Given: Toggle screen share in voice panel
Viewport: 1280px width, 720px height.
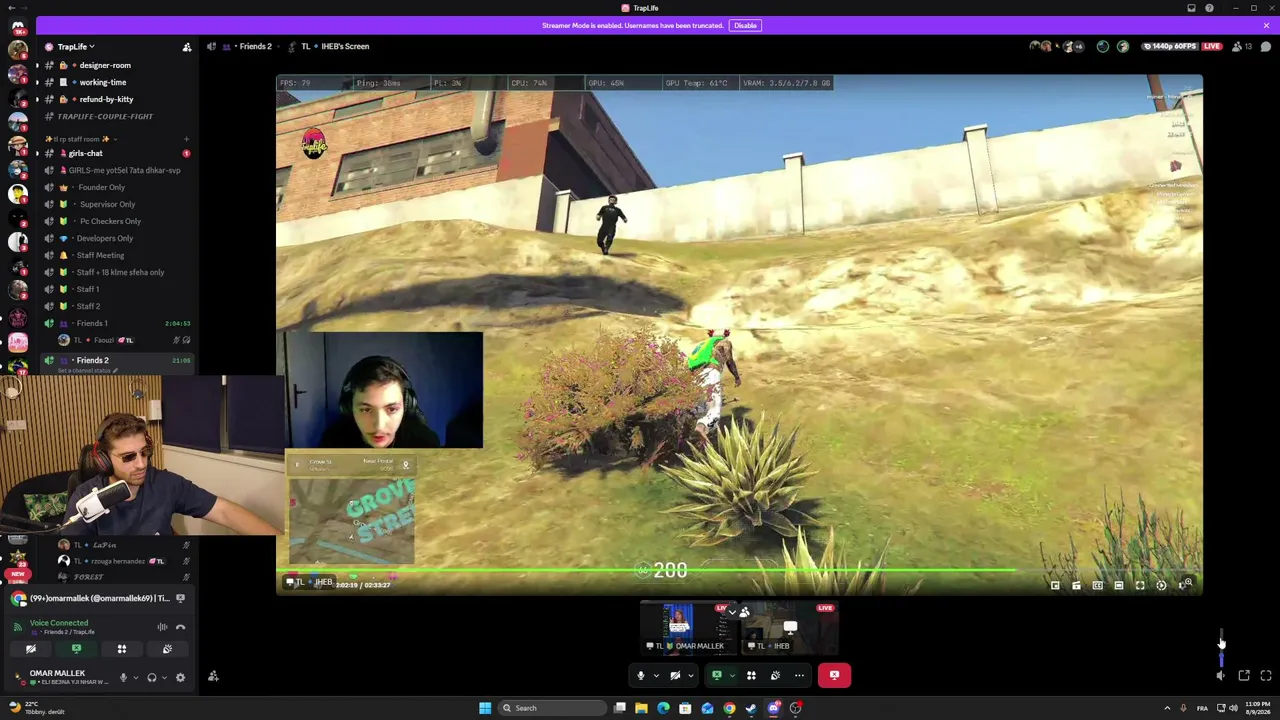Looking at the screenshot, I should click(x=76, y=649).
